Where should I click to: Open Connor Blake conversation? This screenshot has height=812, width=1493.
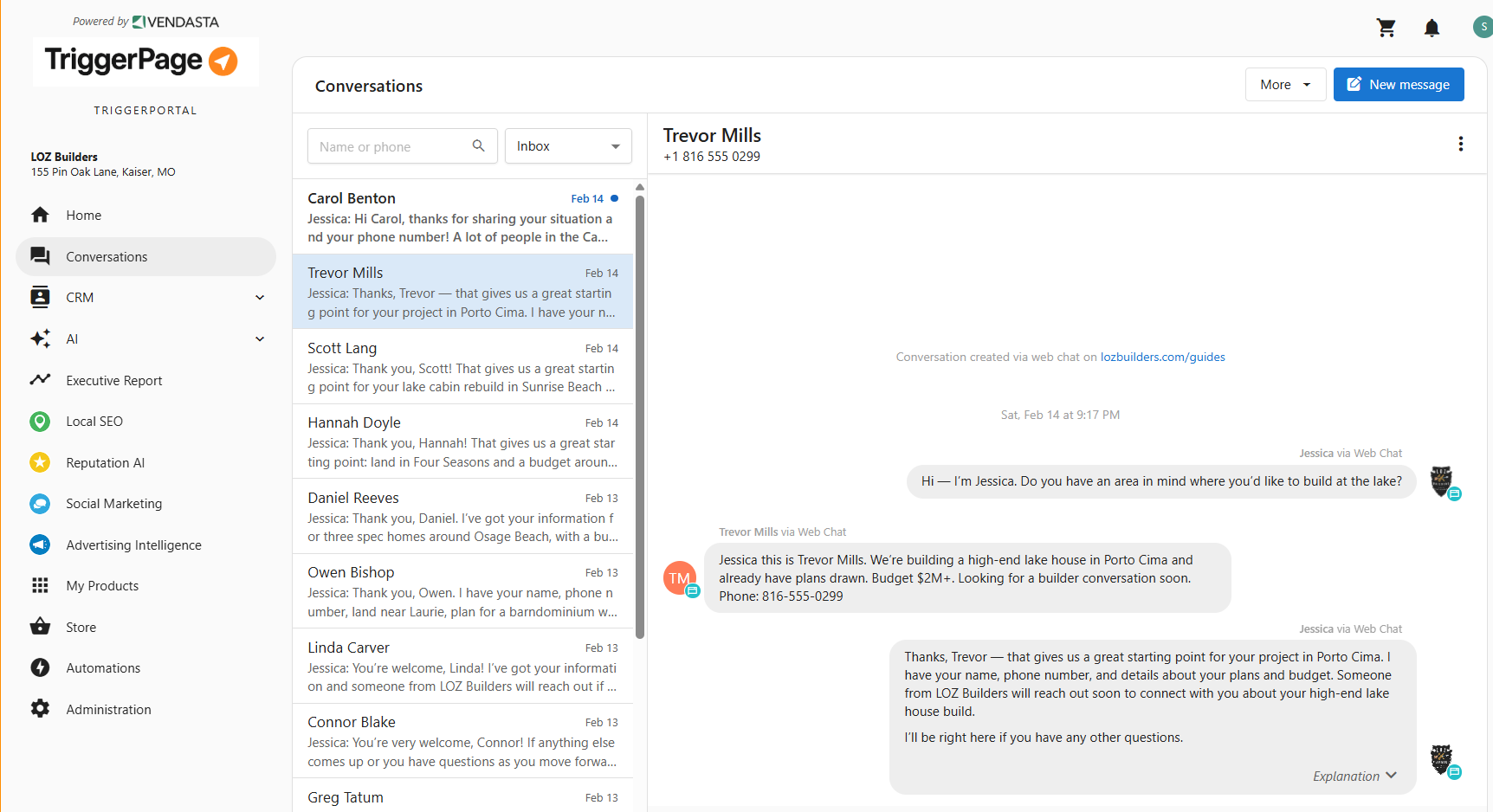coord(462,741)
